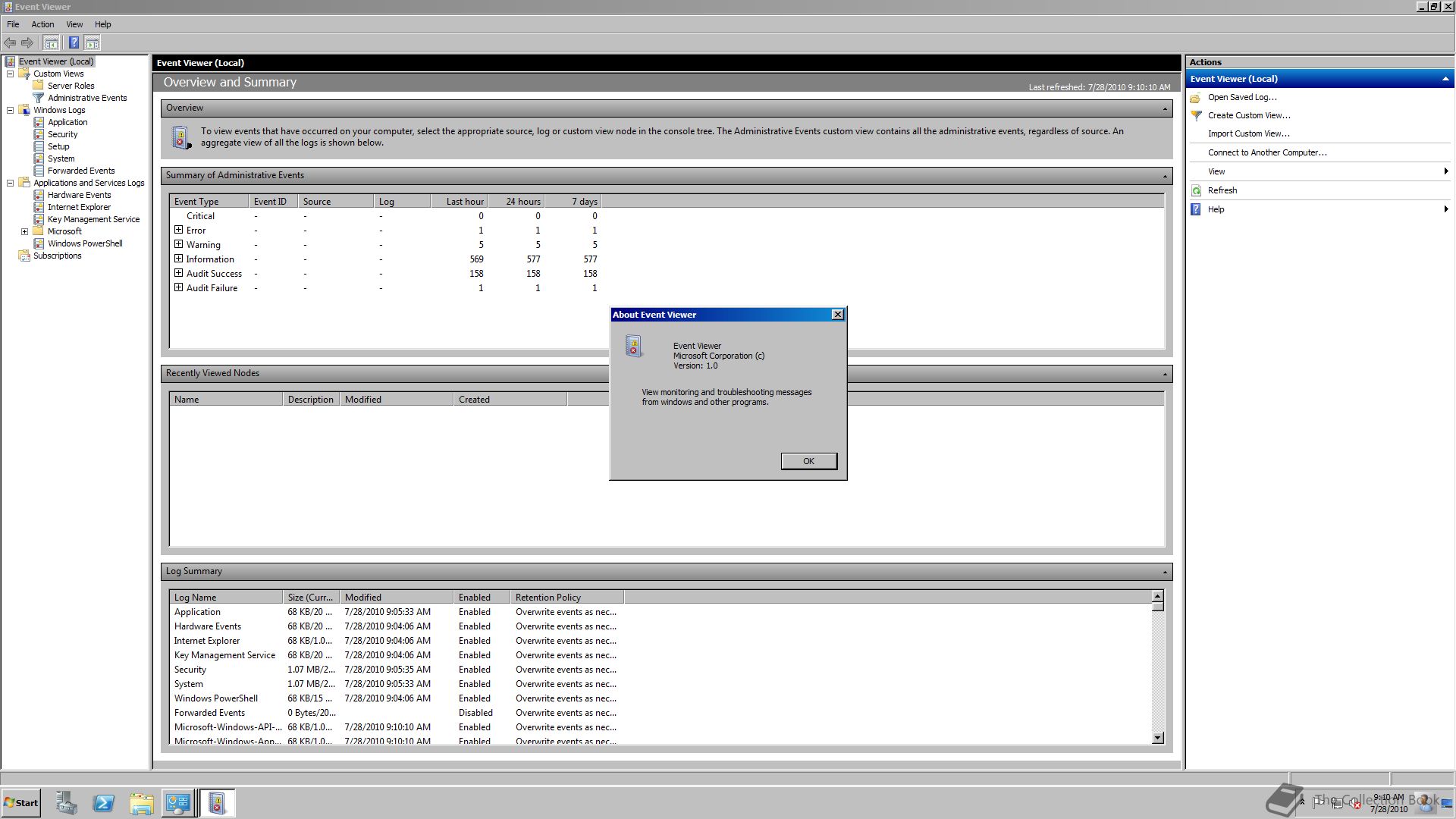Click the Show/Hide Console Tree toolbar icon
The width and height of the screenshot is (1456, 819).
[x=51, y=43]
